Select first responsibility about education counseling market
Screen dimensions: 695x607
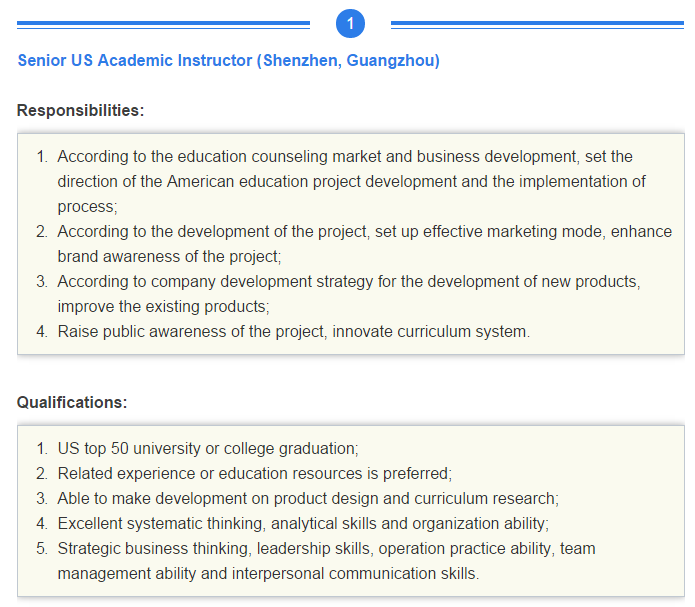344,157
